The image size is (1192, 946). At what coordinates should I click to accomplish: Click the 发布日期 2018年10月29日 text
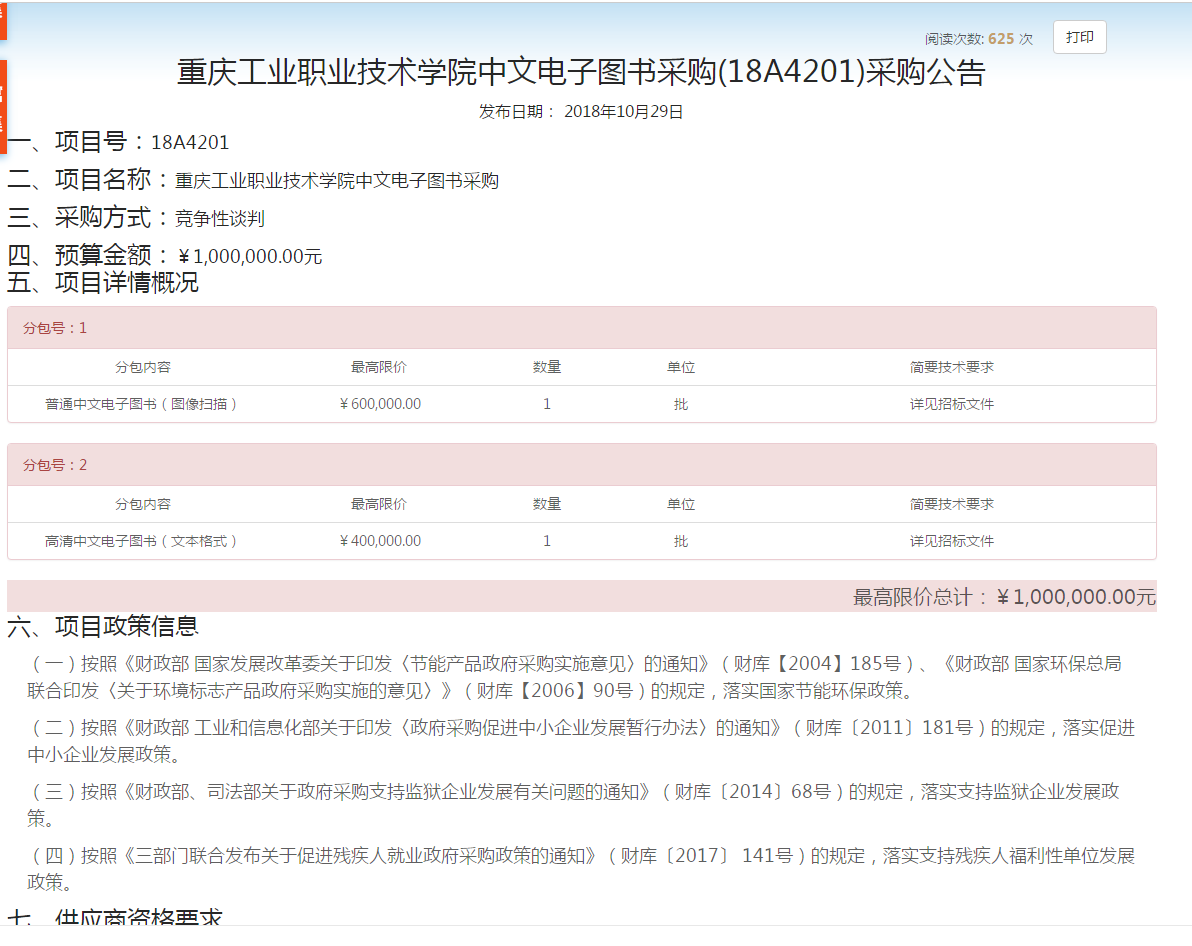click(x=581, y=112)
